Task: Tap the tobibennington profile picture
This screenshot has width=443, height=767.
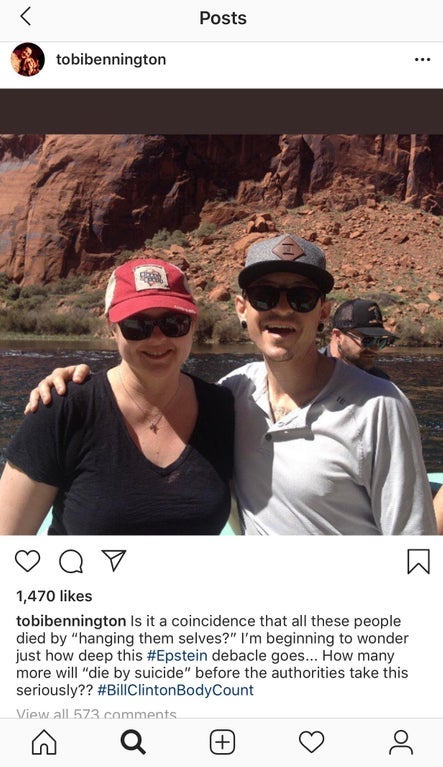Action: point(28,60)
